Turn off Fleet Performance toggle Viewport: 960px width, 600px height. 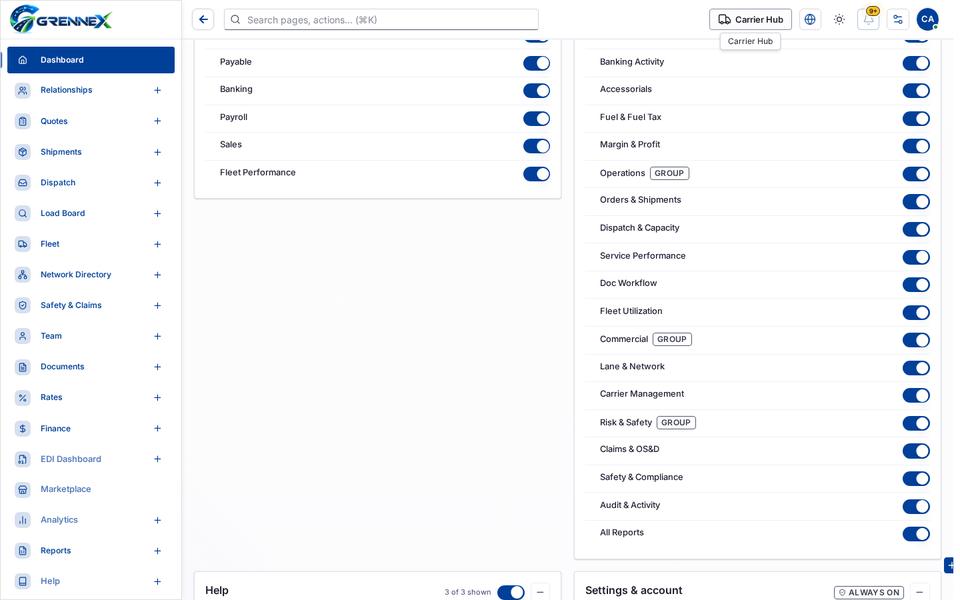tap(536, 174)
